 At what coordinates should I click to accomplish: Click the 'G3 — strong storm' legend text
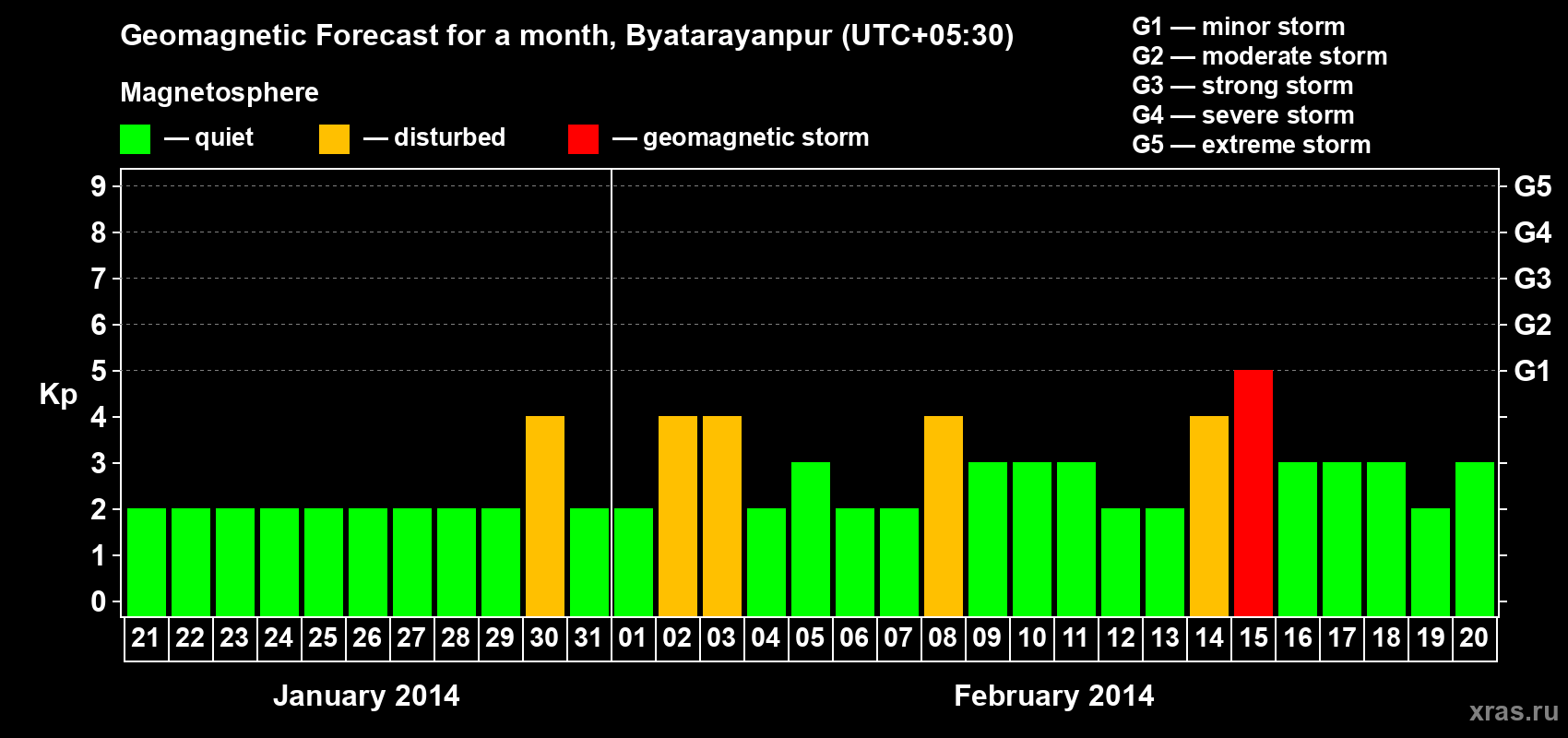pyautogui.click(x=1243, y=86)
